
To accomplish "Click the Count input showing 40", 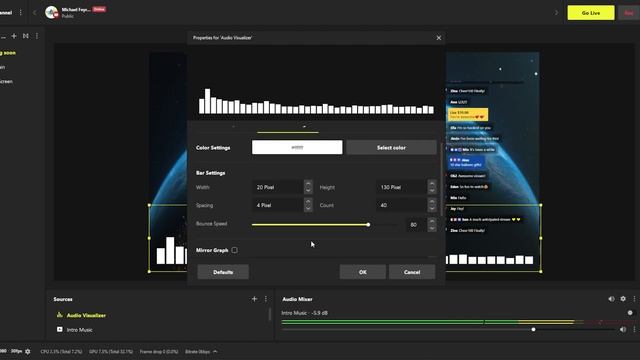I will tap(401, 205).
